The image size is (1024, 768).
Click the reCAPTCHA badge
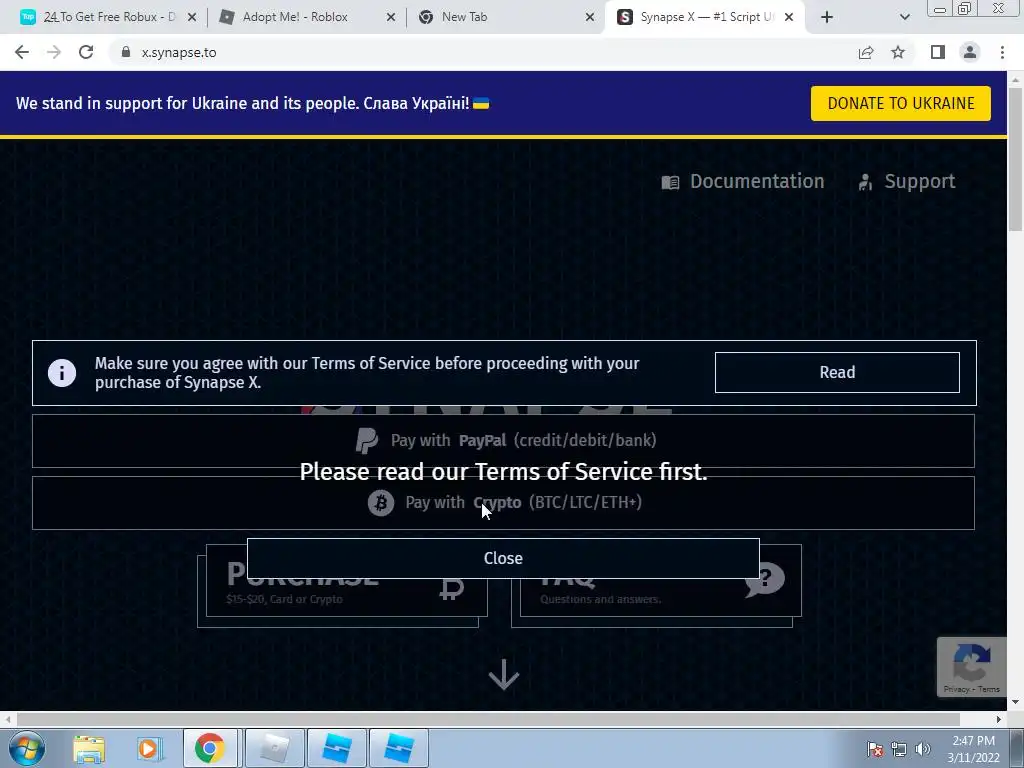(x=972, y=667)
